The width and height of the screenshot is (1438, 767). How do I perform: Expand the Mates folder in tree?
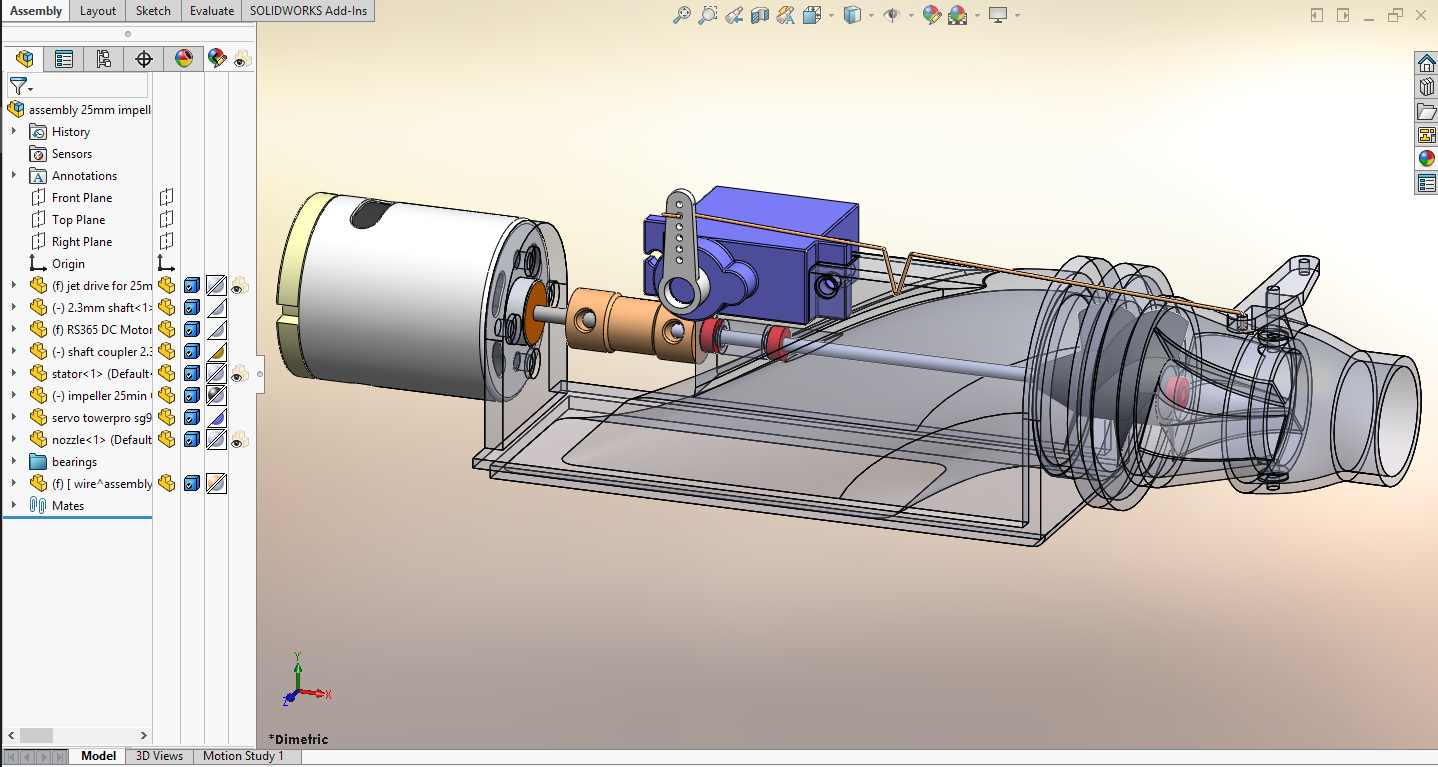[x=14, y=505]
